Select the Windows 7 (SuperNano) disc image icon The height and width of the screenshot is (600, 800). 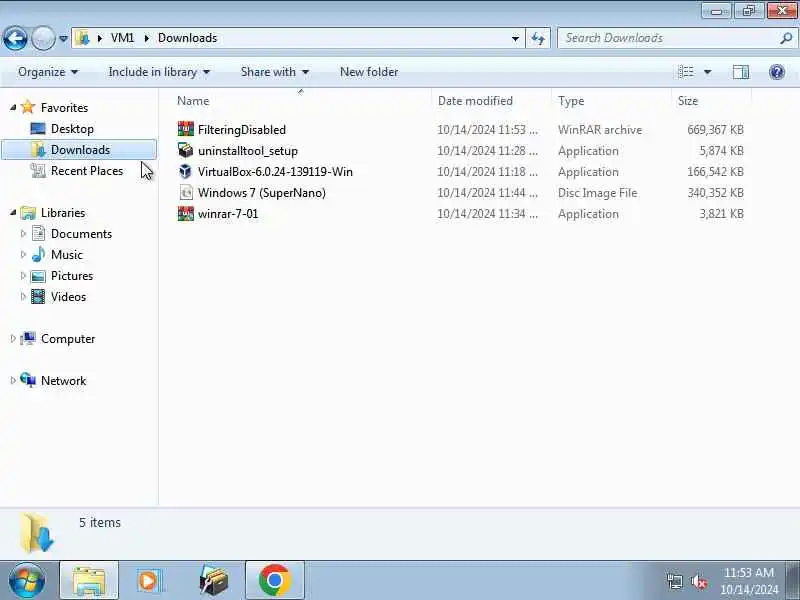tap(186, 192)
